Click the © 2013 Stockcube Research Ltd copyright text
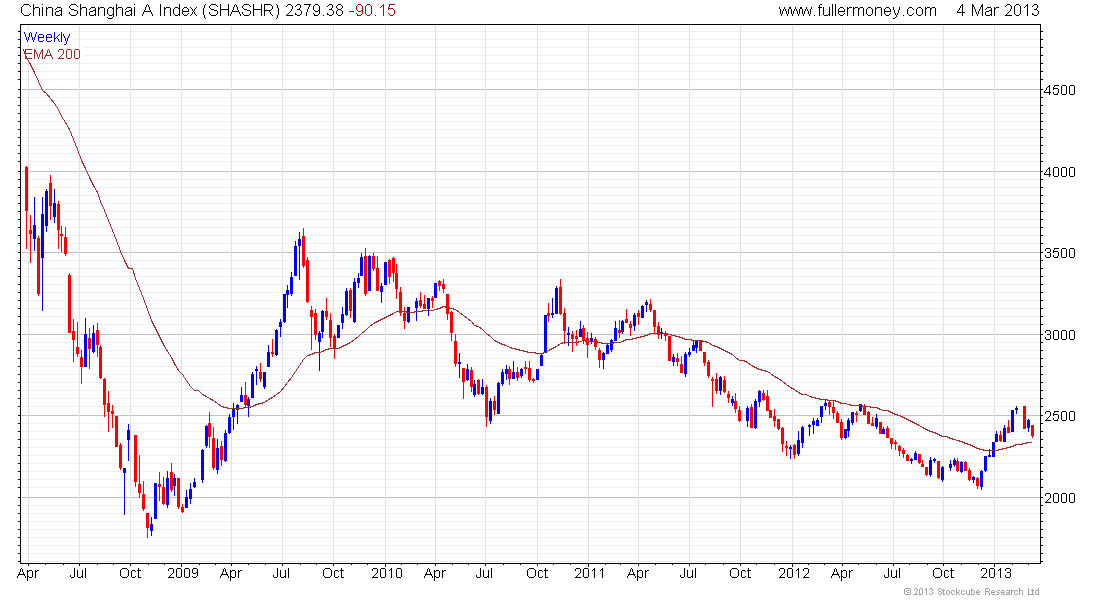This screenshot has height=600, width=1100. (971, 592)
